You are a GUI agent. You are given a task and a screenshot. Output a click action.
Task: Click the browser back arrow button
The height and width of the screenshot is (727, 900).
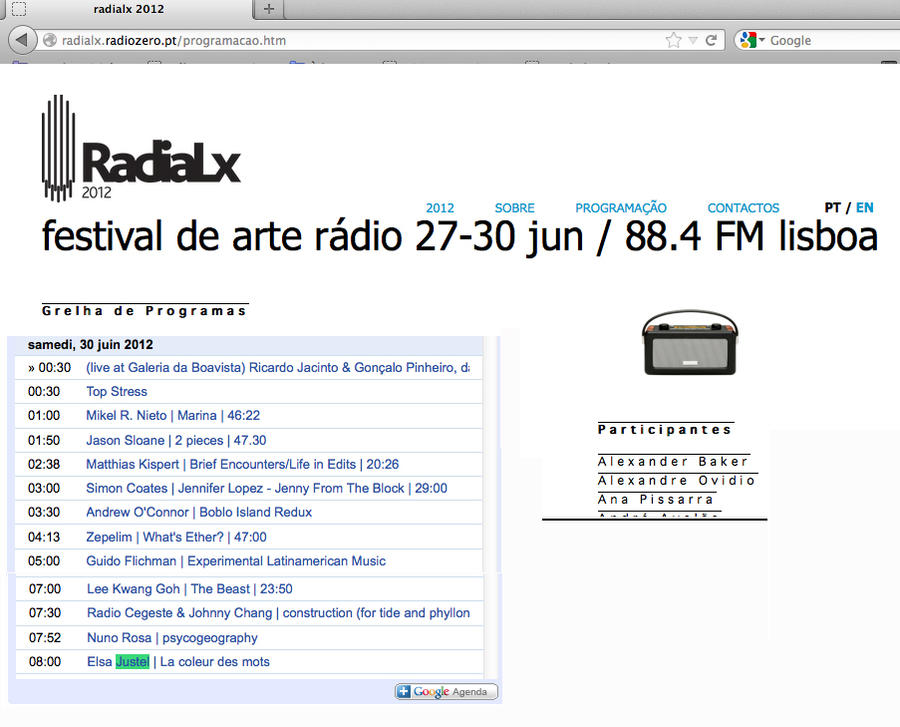tap(22, 40)
